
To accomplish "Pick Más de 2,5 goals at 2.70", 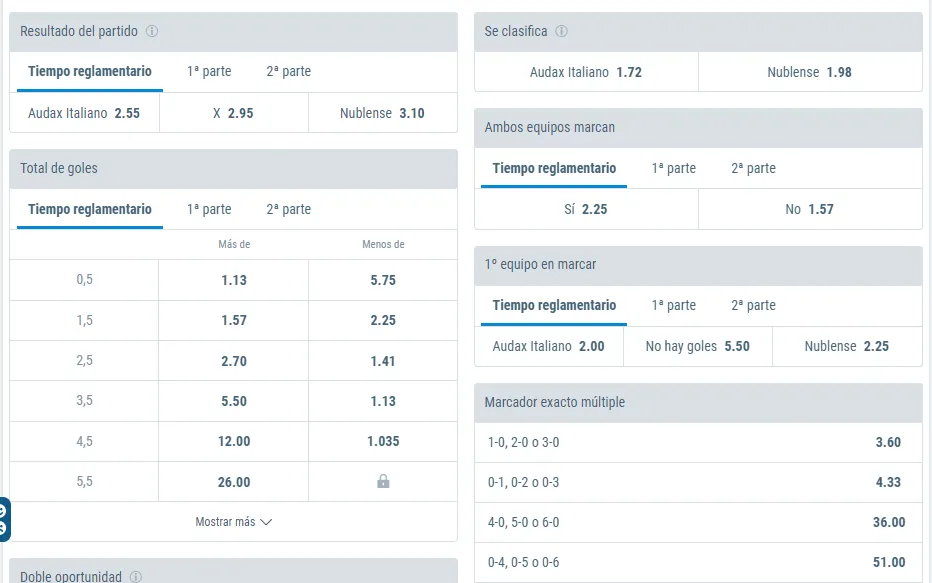I will point(234,361).
